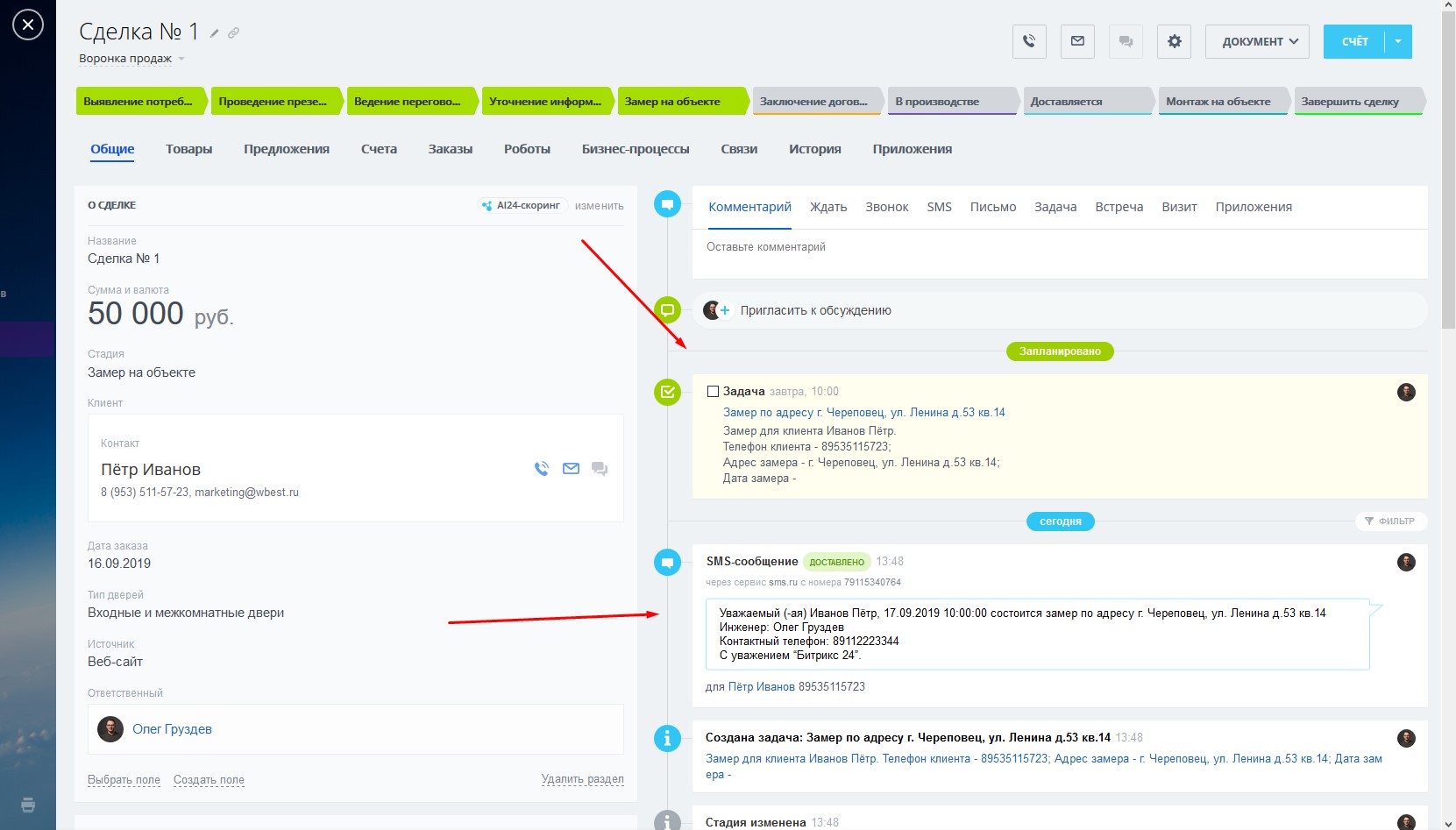Copy deal link via chain icon
Image resolution: width=1456 pixels, height=830 pixels.
[233, 33]
